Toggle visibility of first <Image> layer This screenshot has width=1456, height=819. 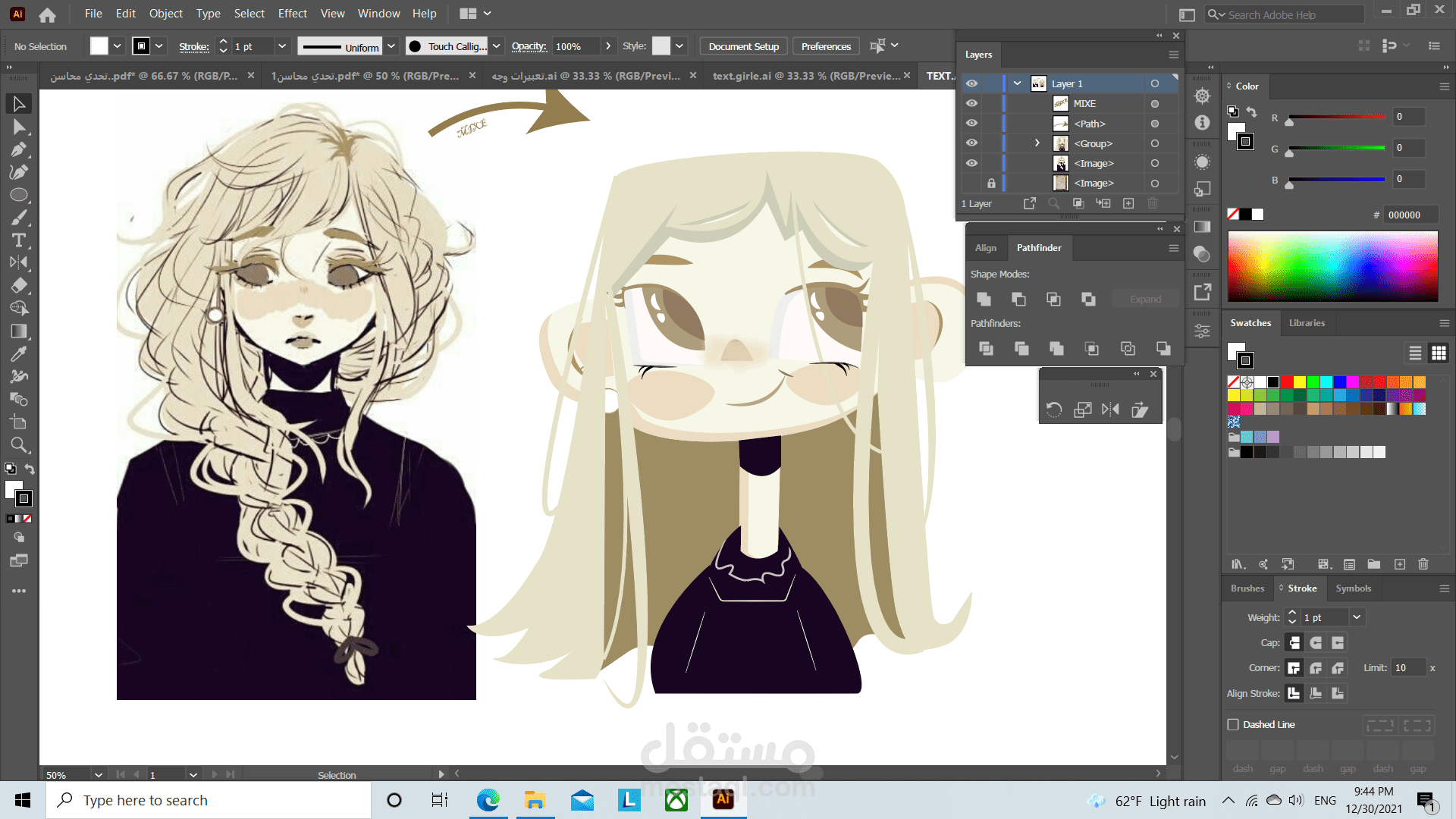(971, 163)
